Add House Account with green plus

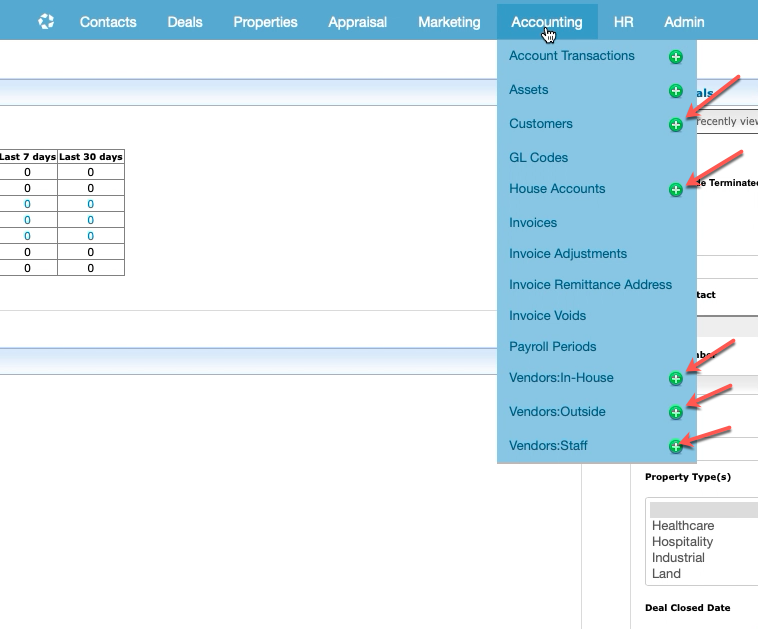(x=676, y=190)
